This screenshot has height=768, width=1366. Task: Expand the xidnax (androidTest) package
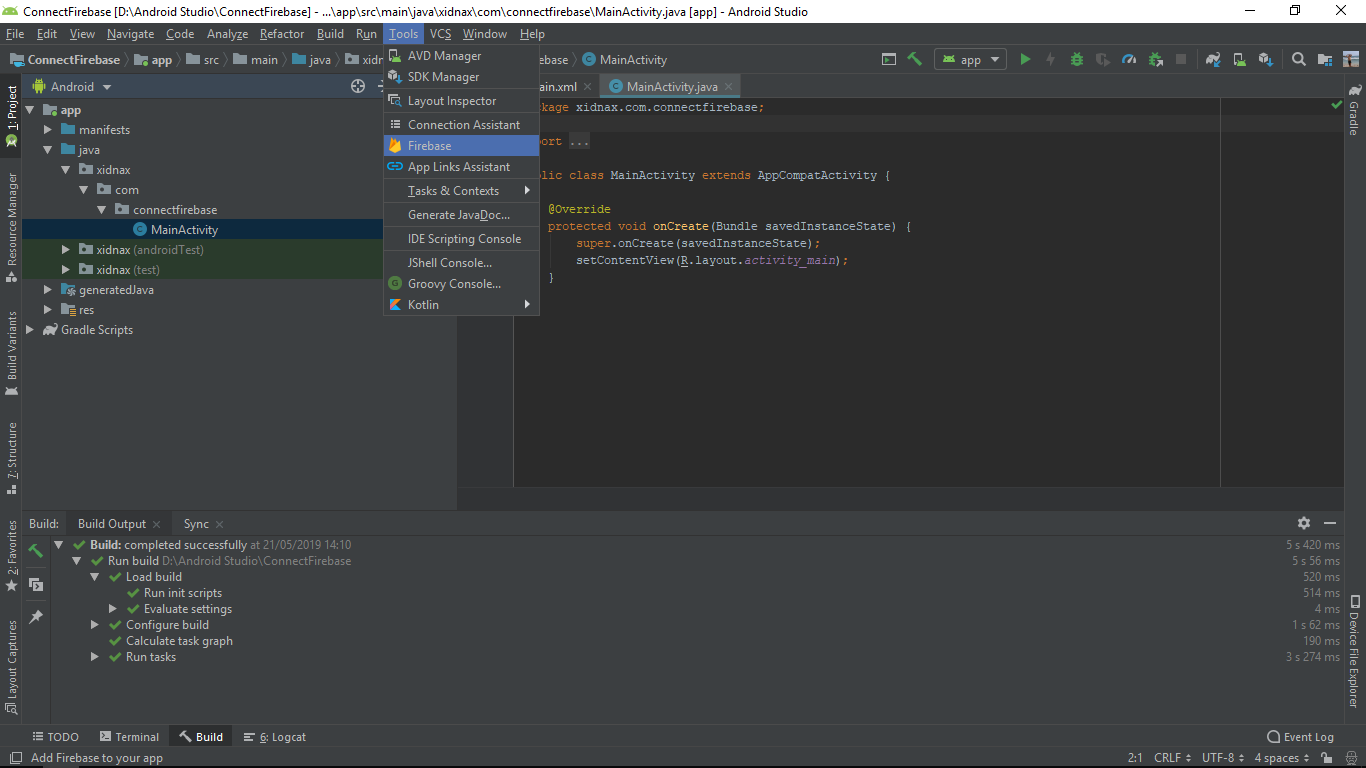click(65, 250)
